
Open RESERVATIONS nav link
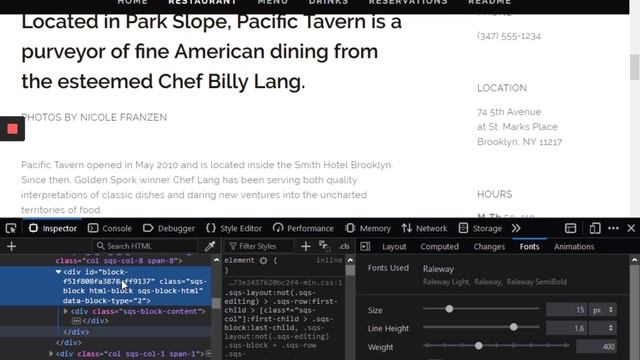click(x=408, y=2)
